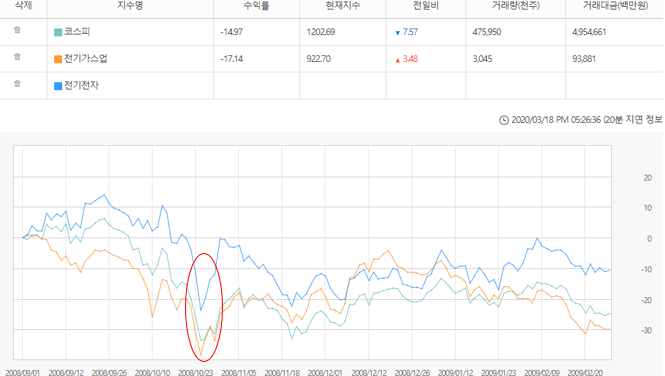Click the 4,954,661 trade amount value
The image size is (665, 376).
pos(589,32)
